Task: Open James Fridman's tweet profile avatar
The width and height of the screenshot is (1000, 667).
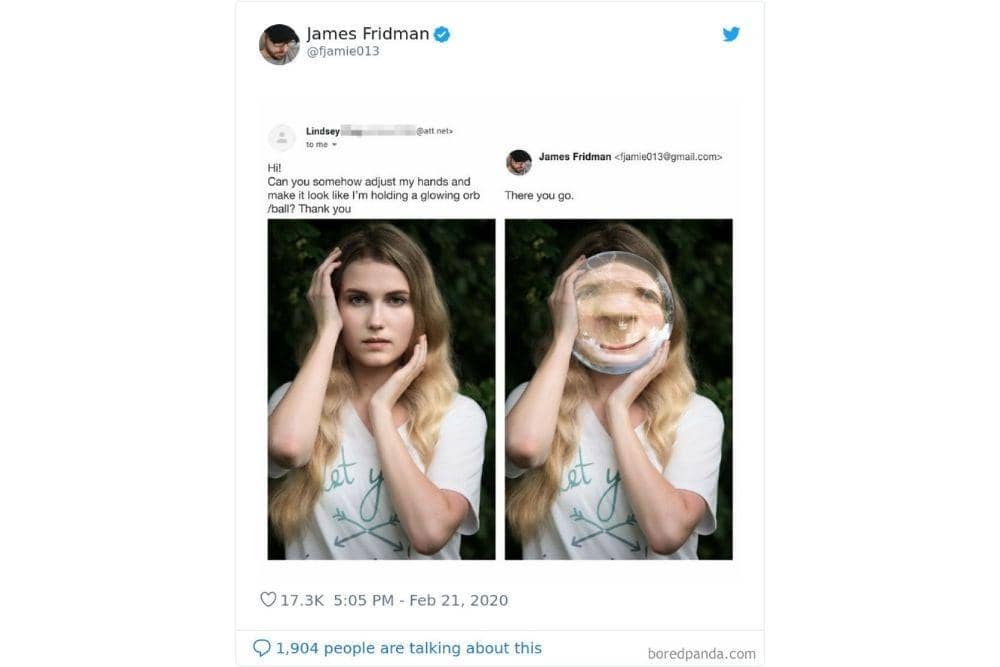Action: click(x=279, y=44)
